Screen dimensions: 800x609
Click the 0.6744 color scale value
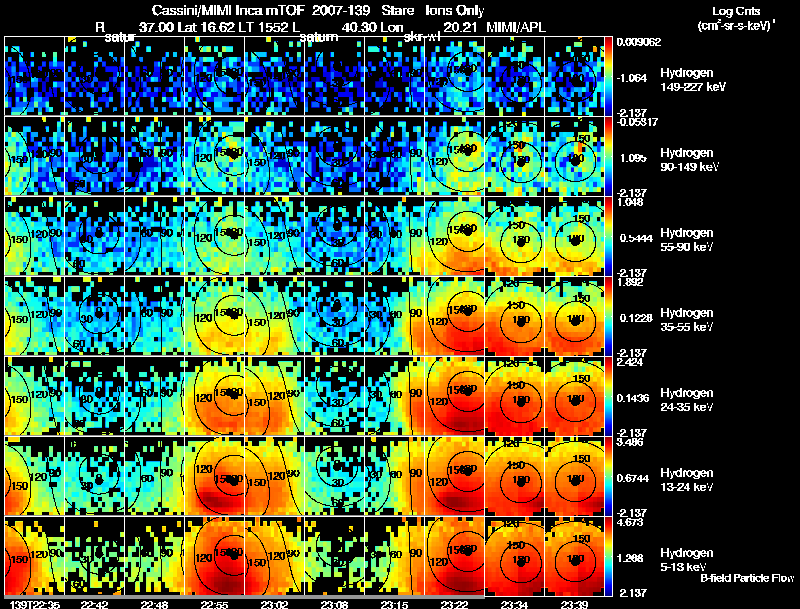point(636,478)
